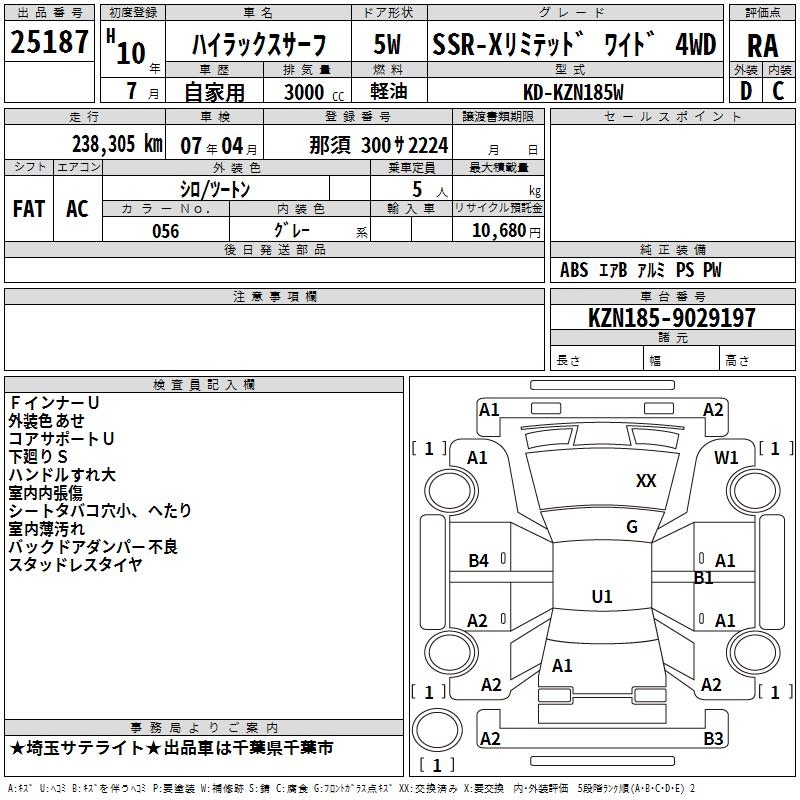Select the W1 mark on the fender
Screen dimensions: 800x800
pos(726,458)
